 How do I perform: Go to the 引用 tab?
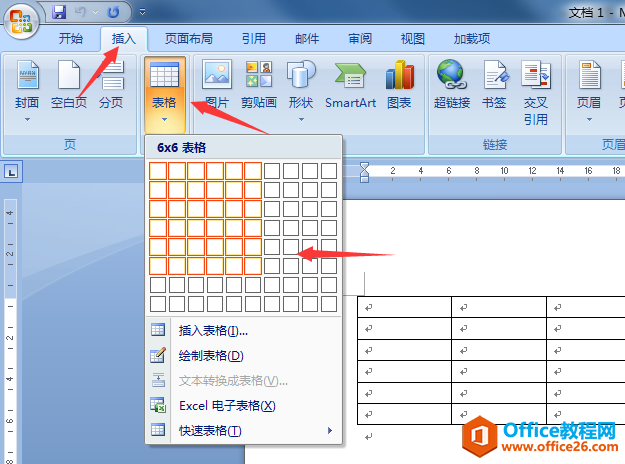(x=254, y=39)
